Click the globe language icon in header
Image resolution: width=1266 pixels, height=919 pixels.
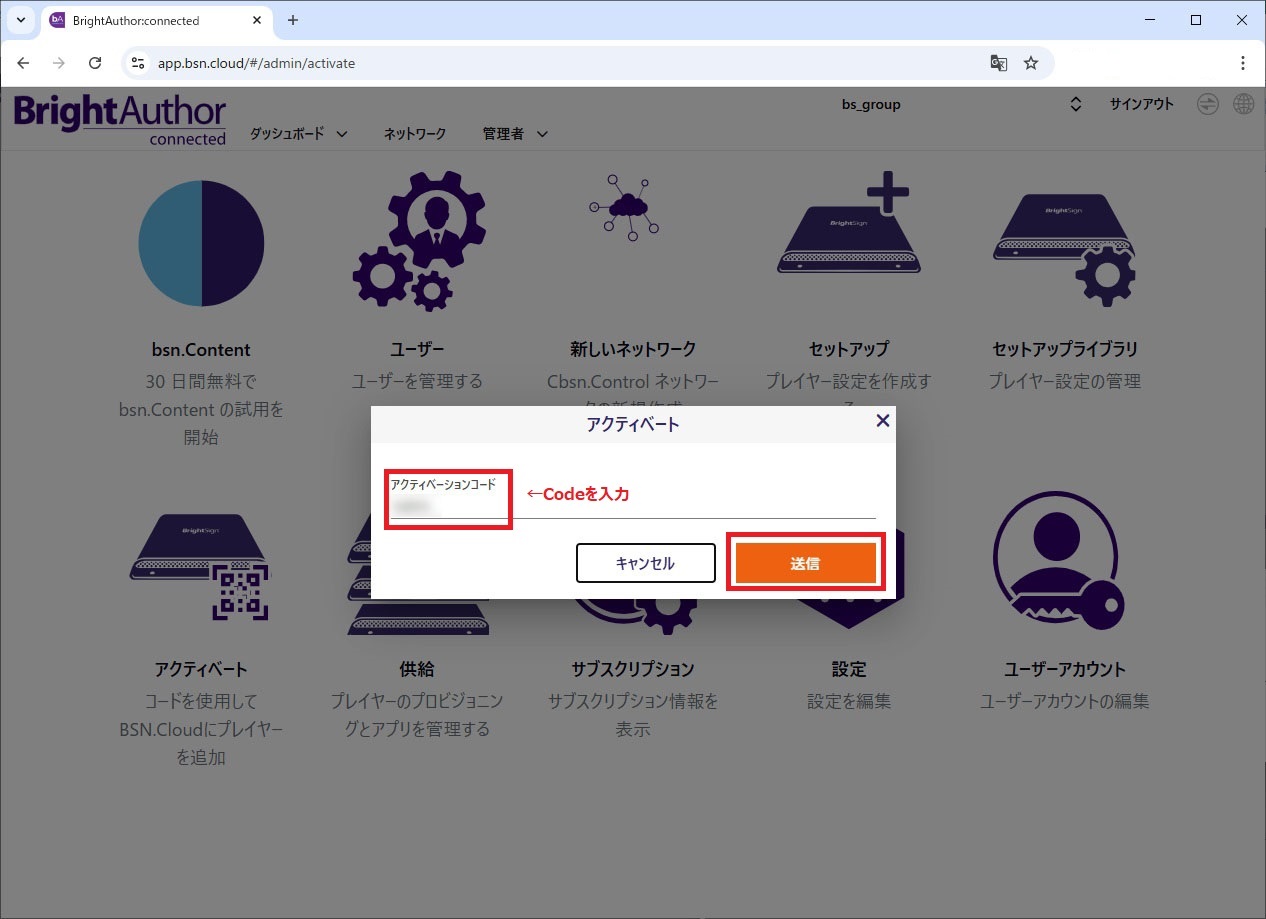click(1243, 104)
